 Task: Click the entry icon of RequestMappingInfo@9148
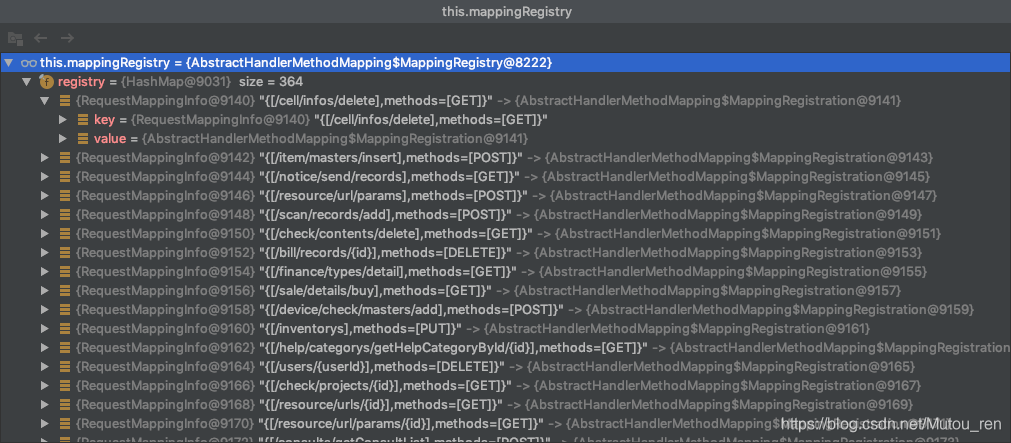click(x=65, y=215)
